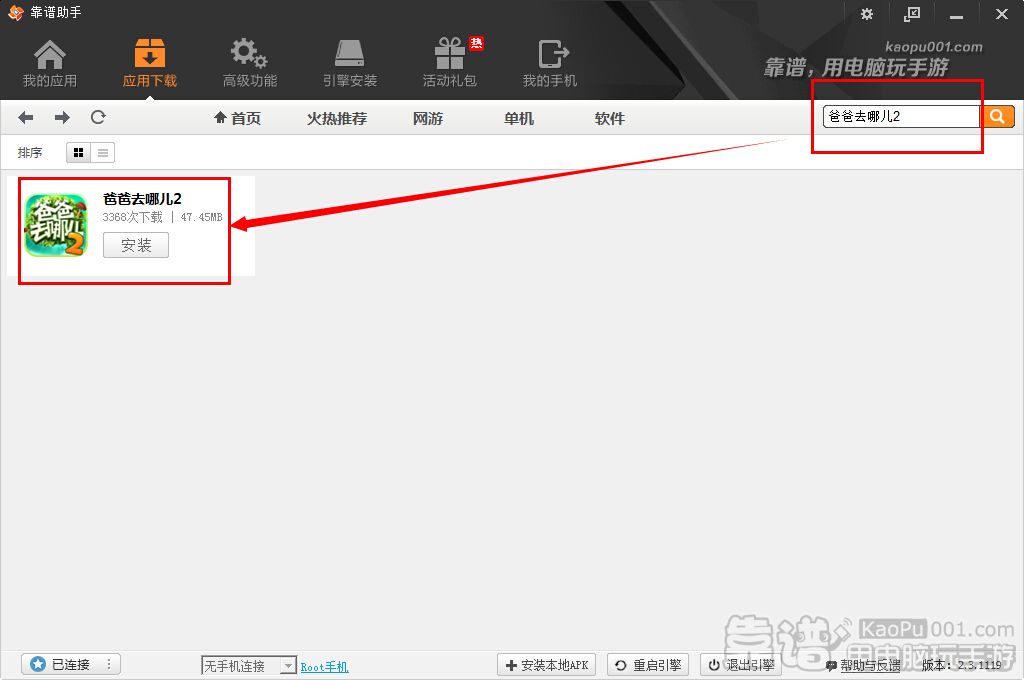Click the orange search magnifier button
Screen dimensions: 1024x680
[997, 116]
